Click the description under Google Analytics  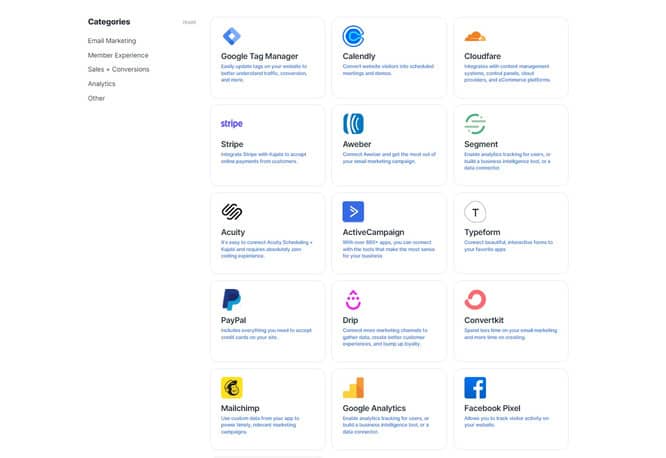(386, 425)
